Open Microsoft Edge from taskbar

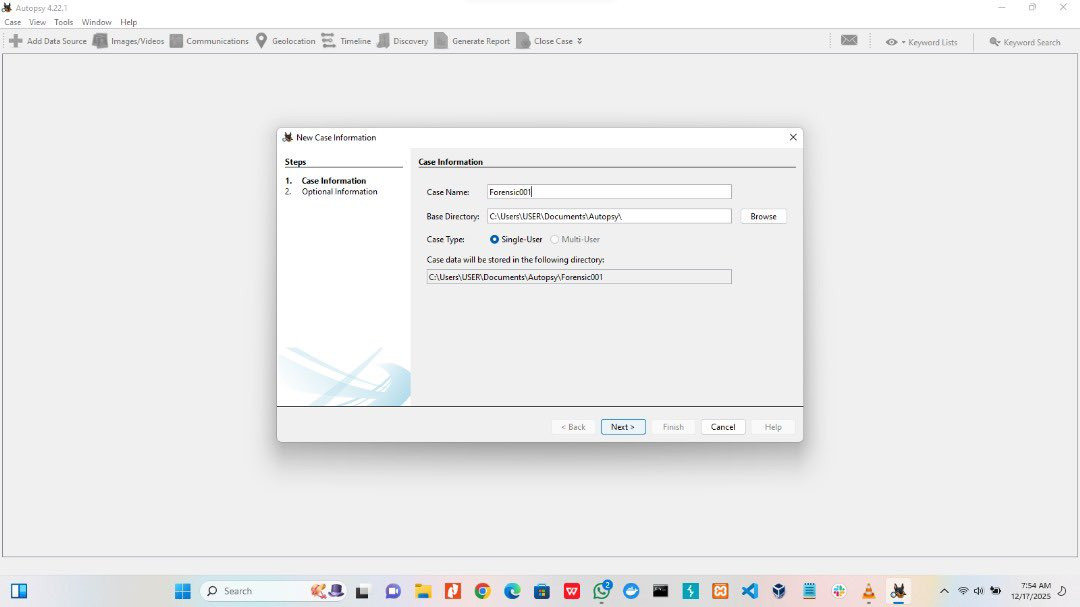point(512,591)
